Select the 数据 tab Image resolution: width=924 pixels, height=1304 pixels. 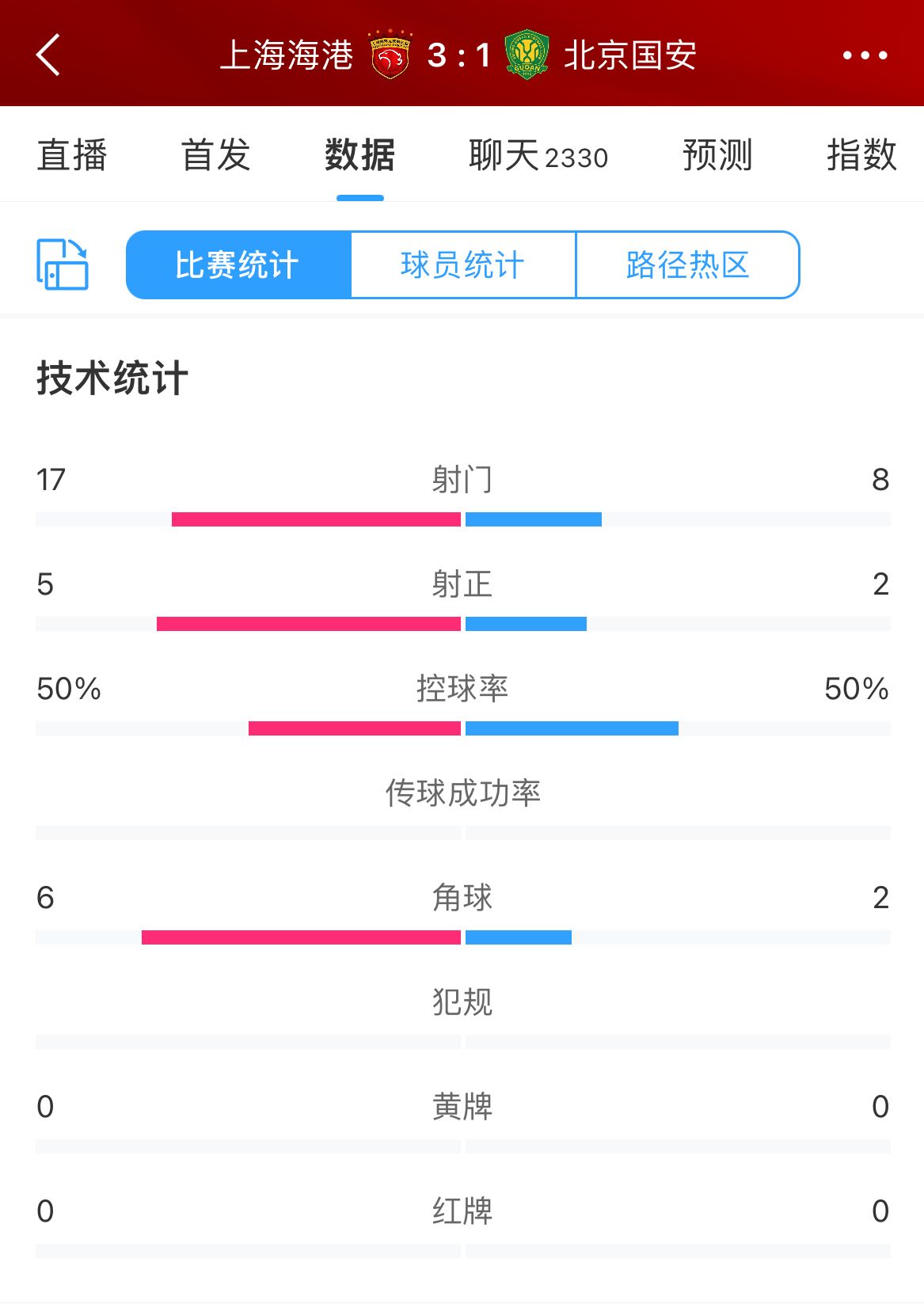[x=359, y=155]
